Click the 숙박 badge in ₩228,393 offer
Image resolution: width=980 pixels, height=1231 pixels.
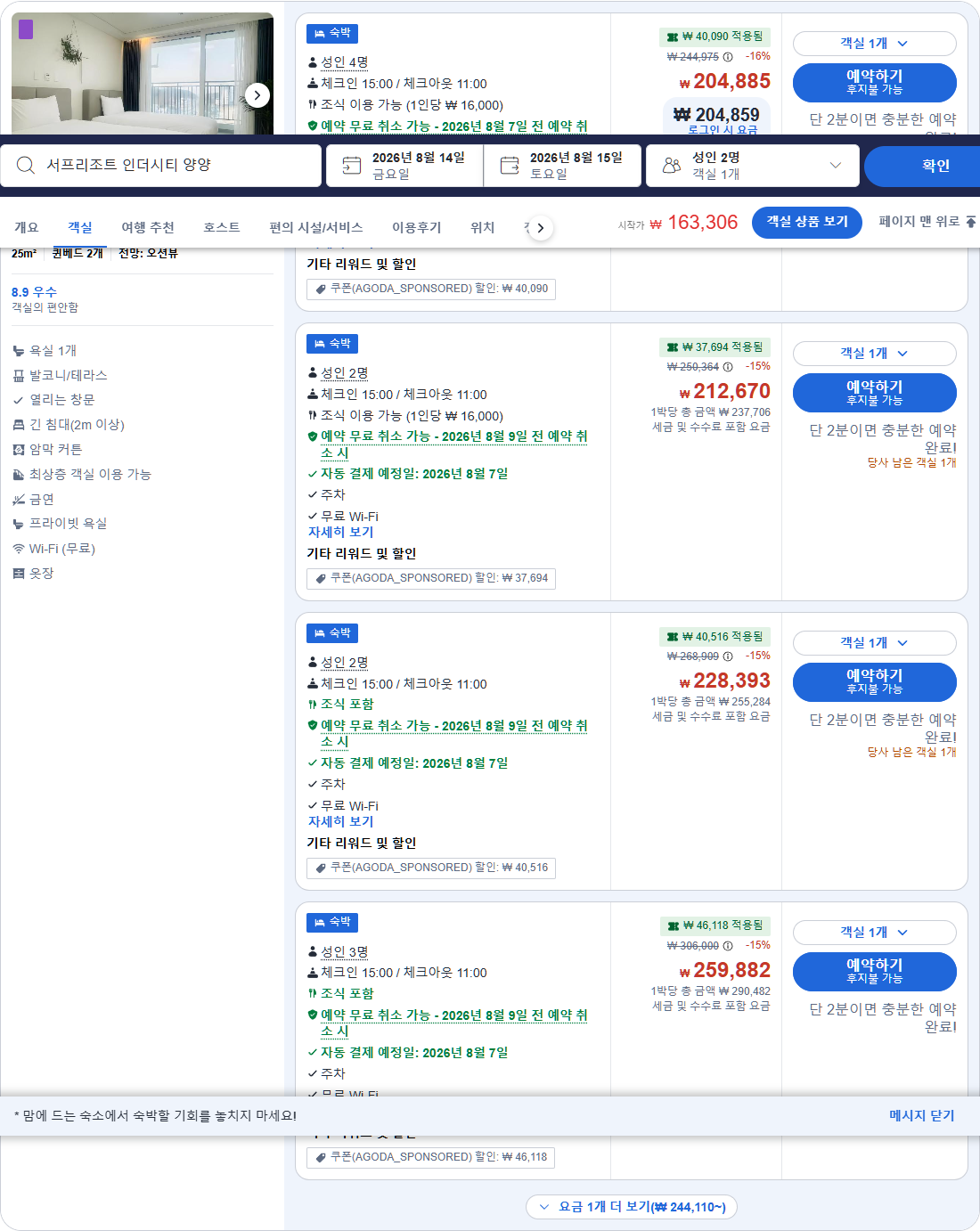tap(332, 633)
